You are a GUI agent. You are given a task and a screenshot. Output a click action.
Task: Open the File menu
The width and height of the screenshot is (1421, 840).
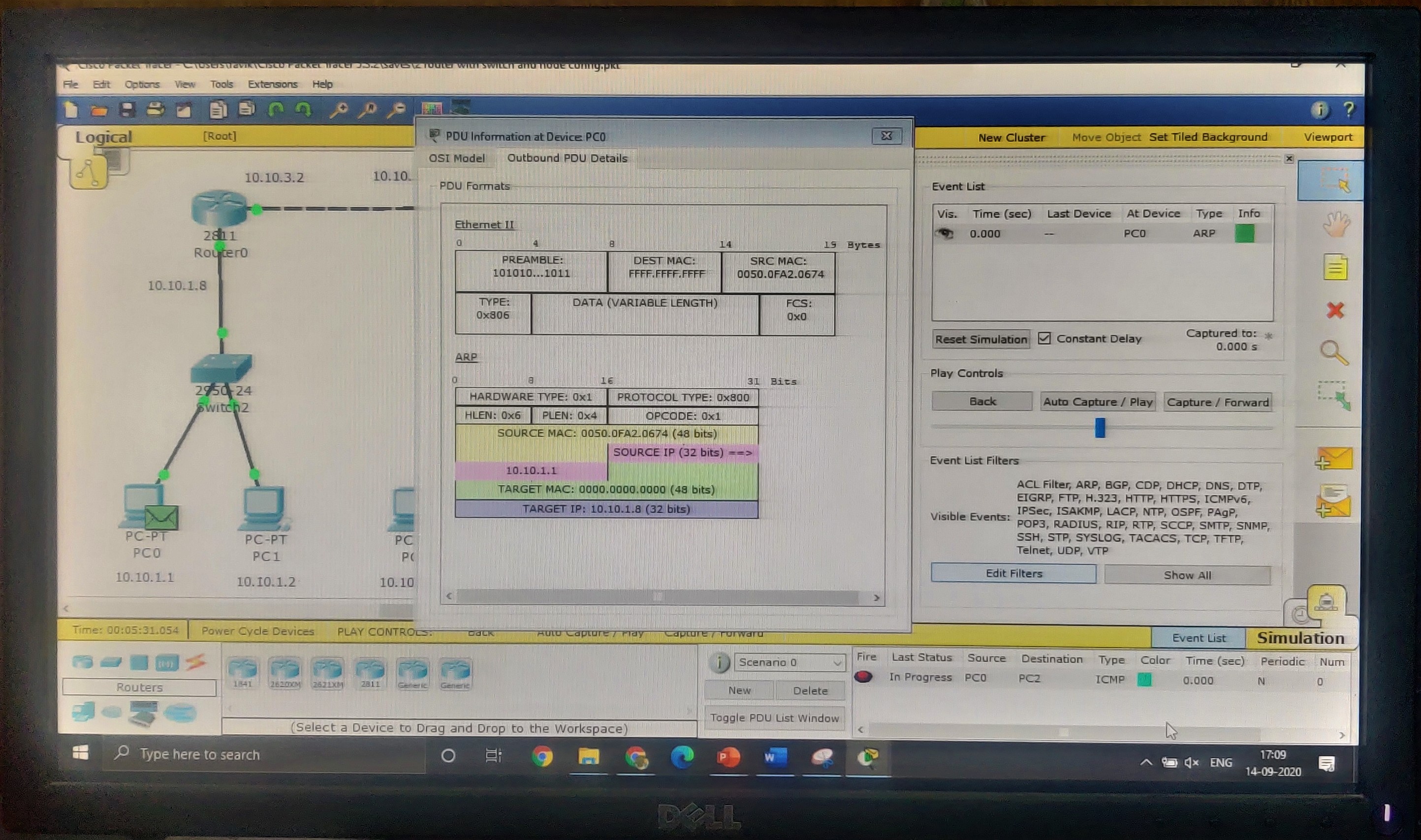(x=71, y=84)
